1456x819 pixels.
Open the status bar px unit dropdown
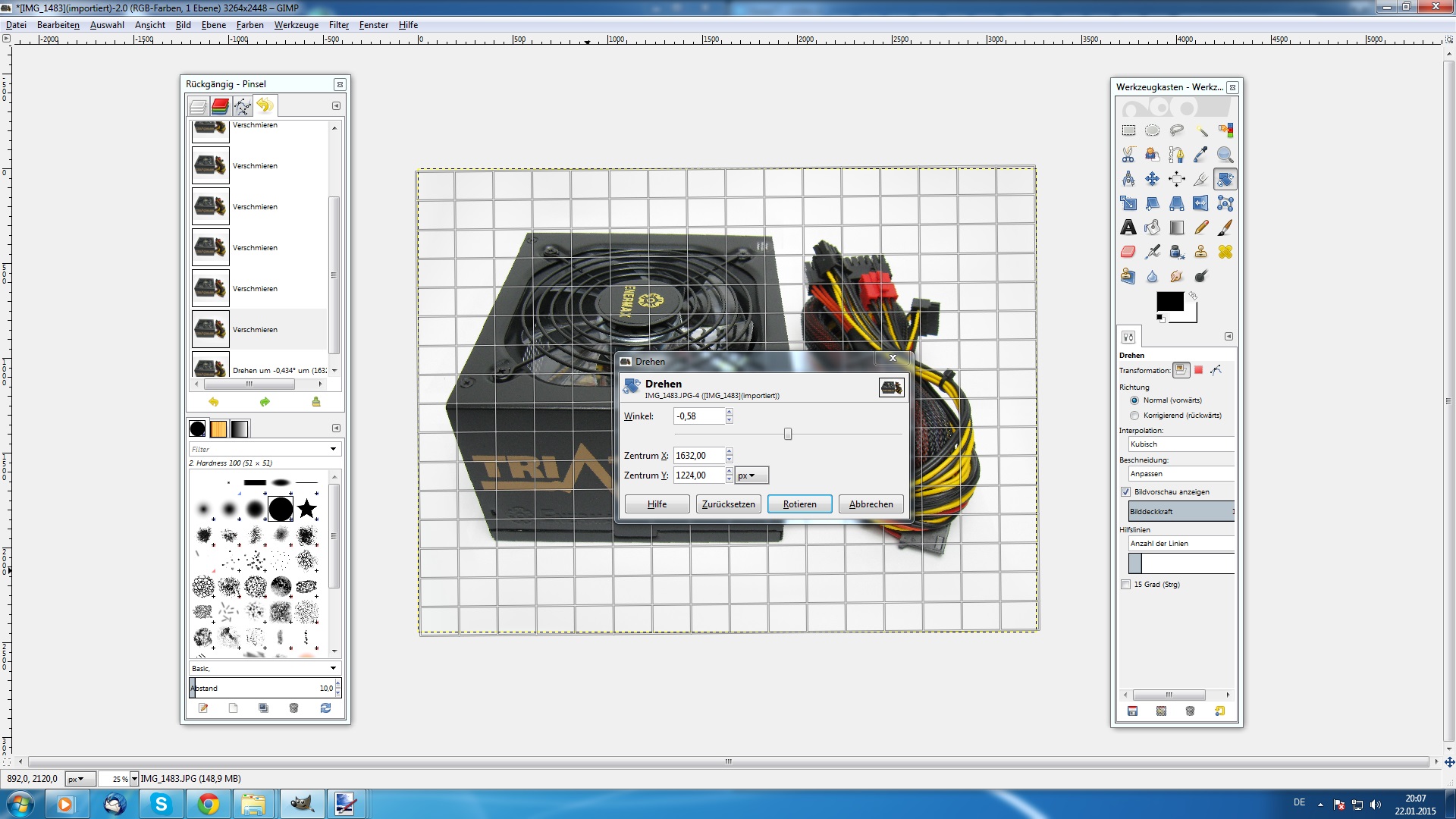click(x=80, y=779)
